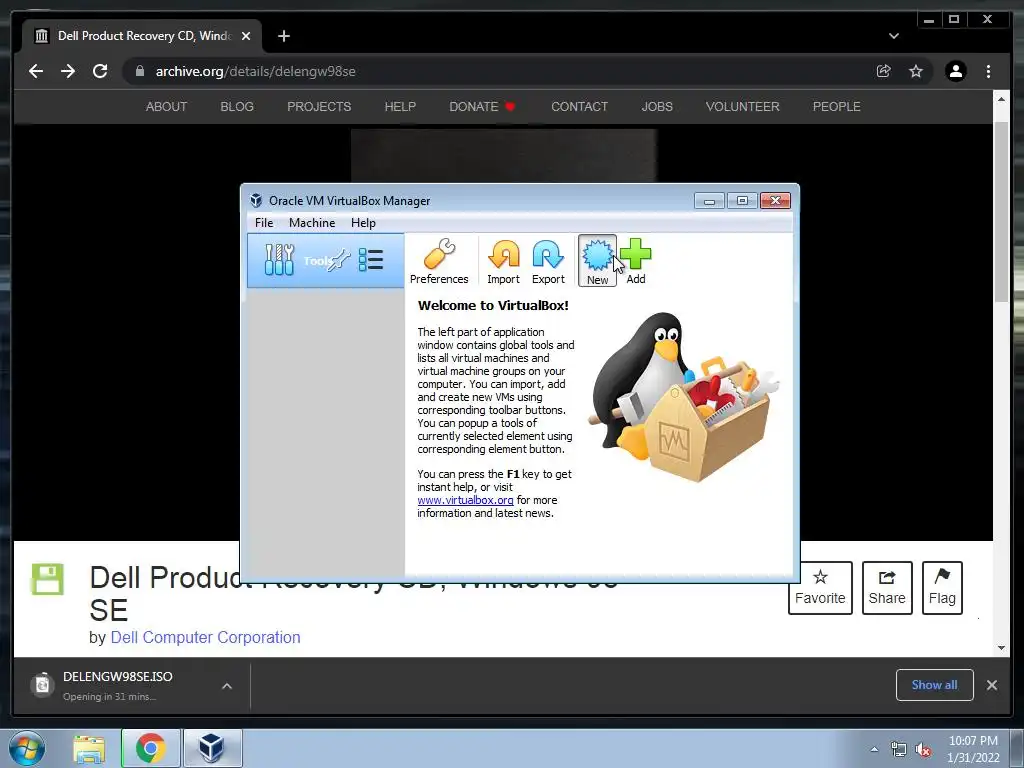Open Dell Computer Corporation link
The width and height of the screenshot is (1024, 768).
(206, 637)
